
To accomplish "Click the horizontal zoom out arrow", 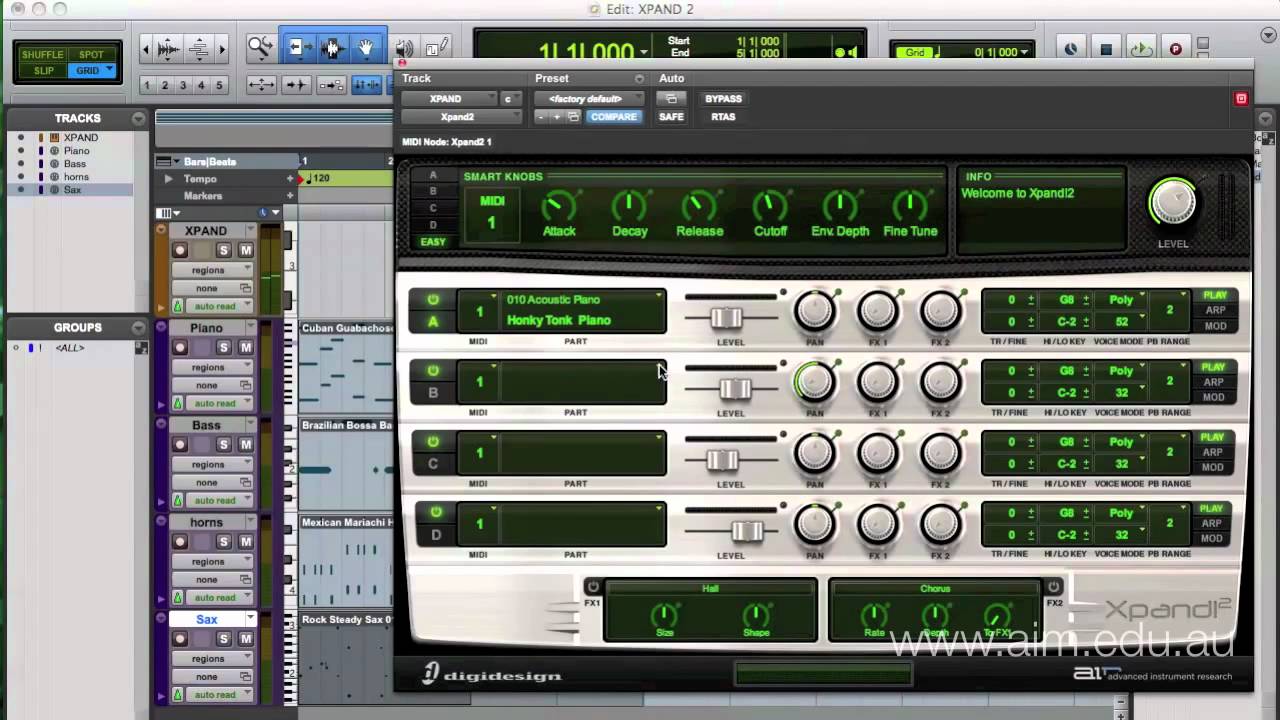I will [x=146, y=48].
